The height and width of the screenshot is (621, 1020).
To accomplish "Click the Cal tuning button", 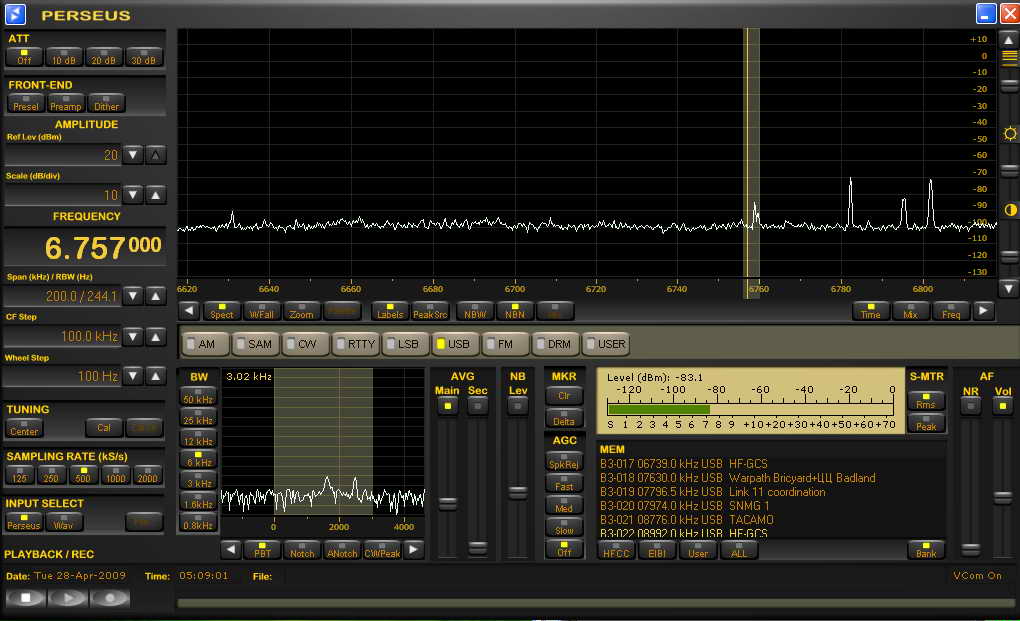I will coord(103,428).
